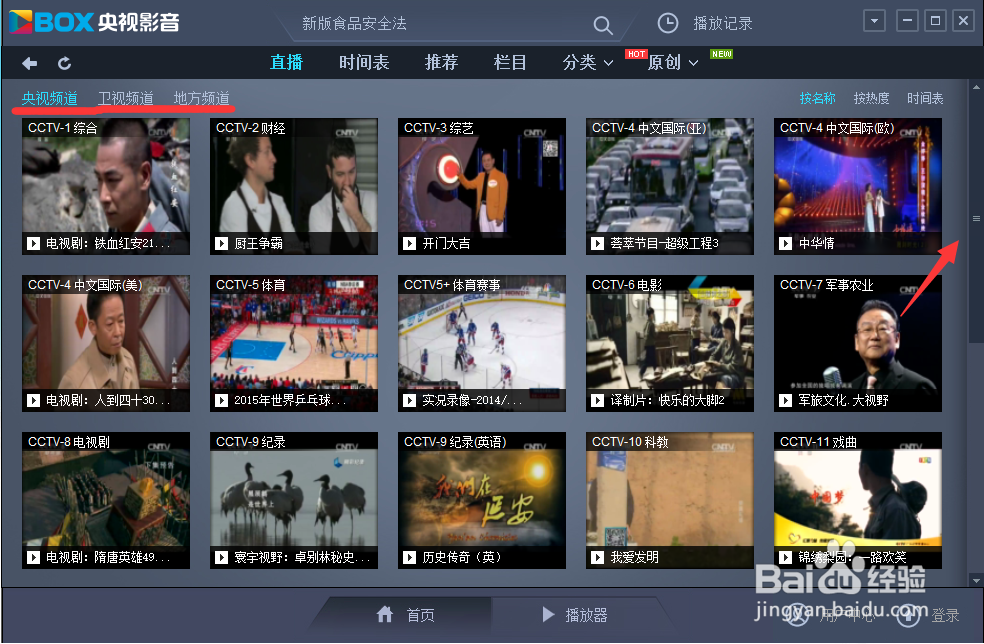Open the 栏目 tab
Screen dimensions: 984x644
[510, 62]
